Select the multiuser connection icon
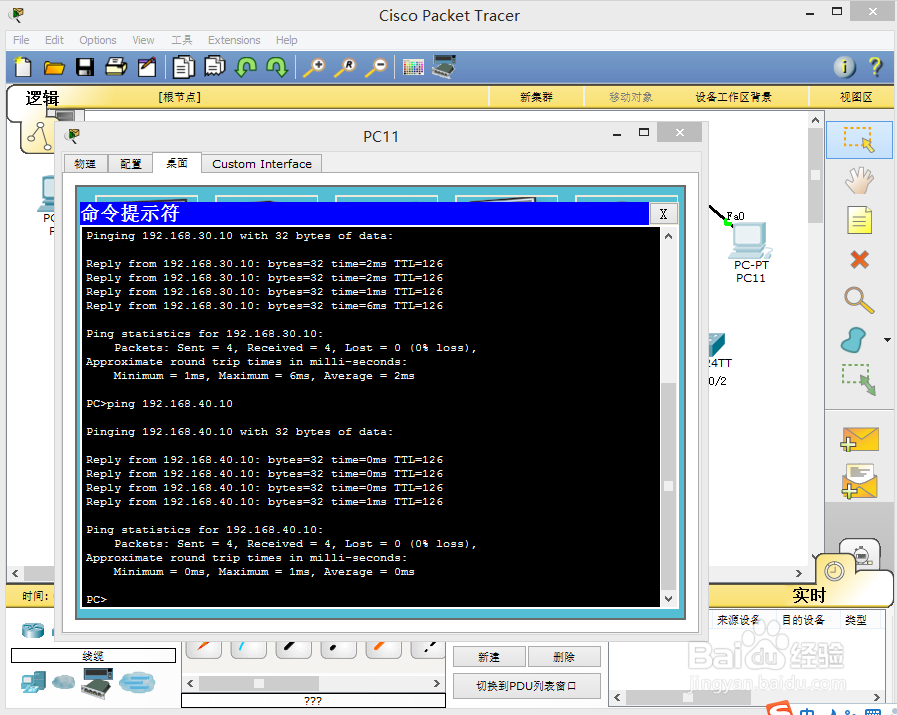The height and width of the screenshot is (715, 897). coord(137,682)
